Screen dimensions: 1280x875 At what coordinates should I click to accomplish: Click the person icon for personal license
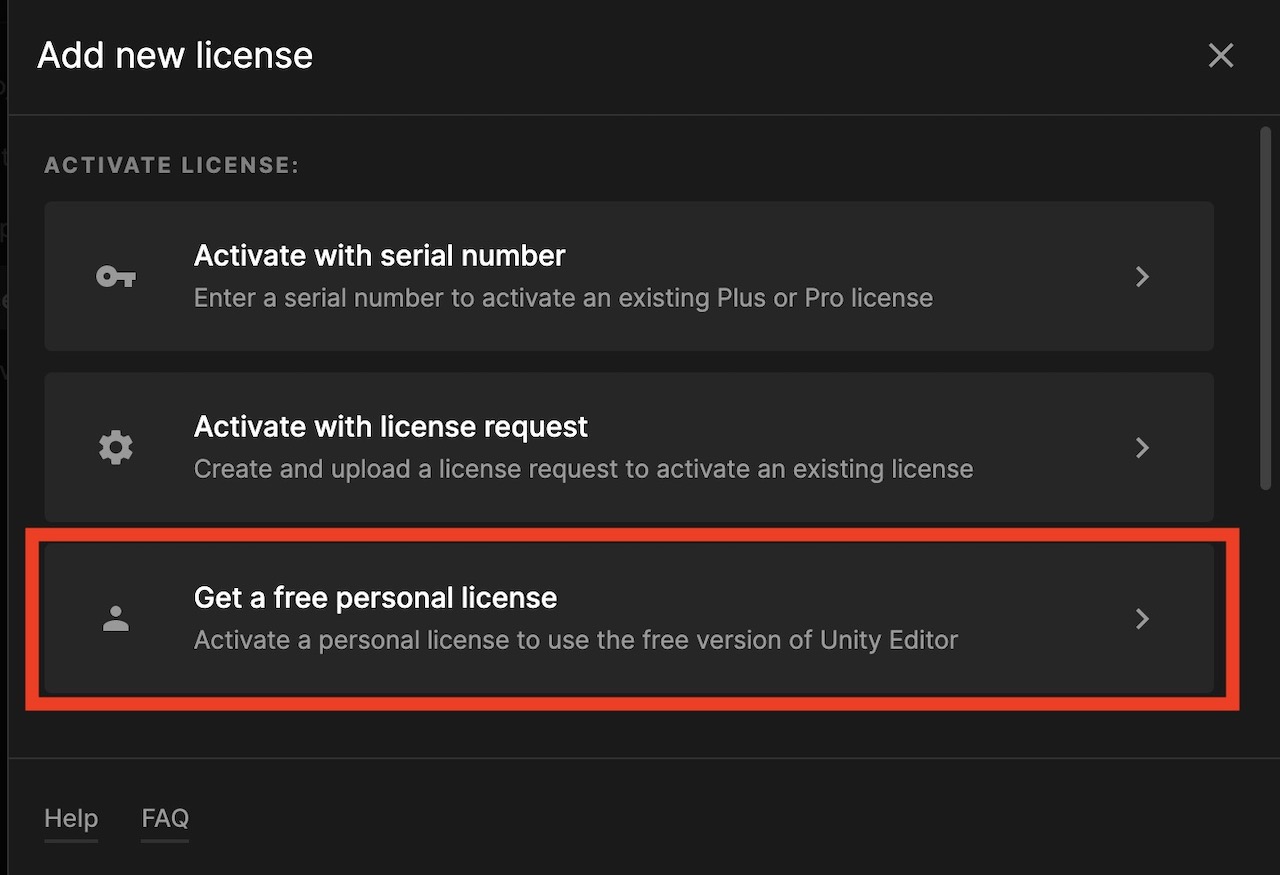click(116, 619)
